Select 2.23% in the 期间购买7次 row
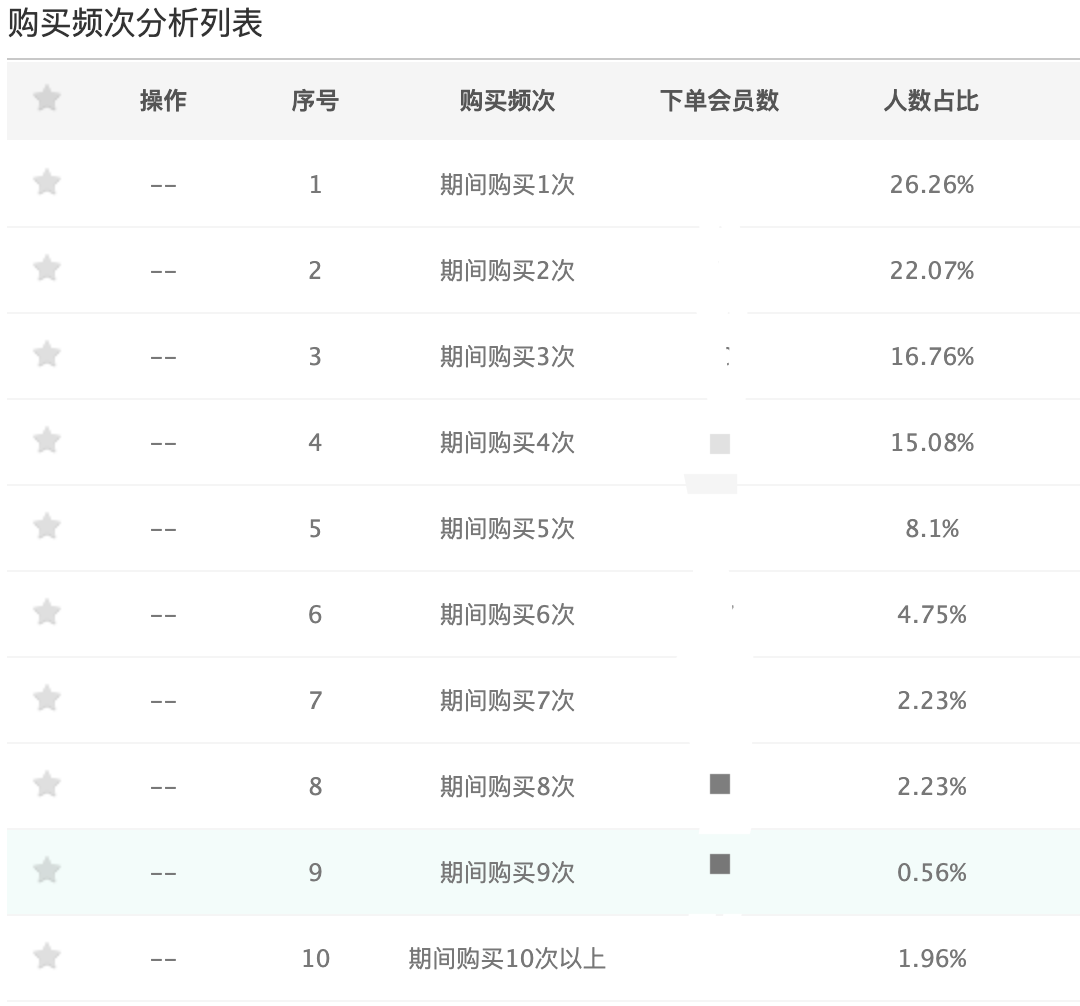The height and width of the screenshot is (1006, 1080). 932,700
